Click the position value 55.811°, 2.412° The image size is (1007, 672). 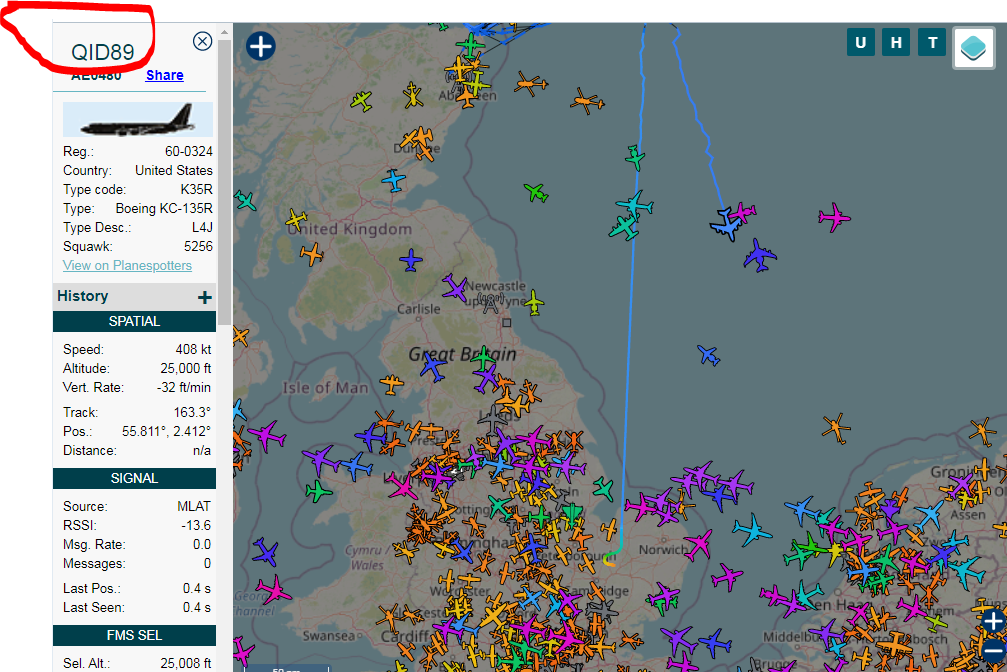coord(166,432)
